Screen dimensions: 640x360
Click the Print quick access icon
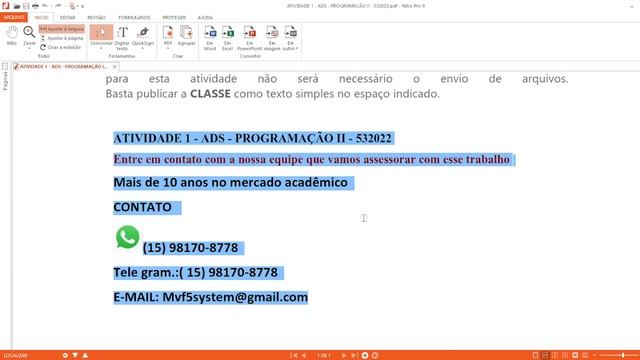point(36,6)
